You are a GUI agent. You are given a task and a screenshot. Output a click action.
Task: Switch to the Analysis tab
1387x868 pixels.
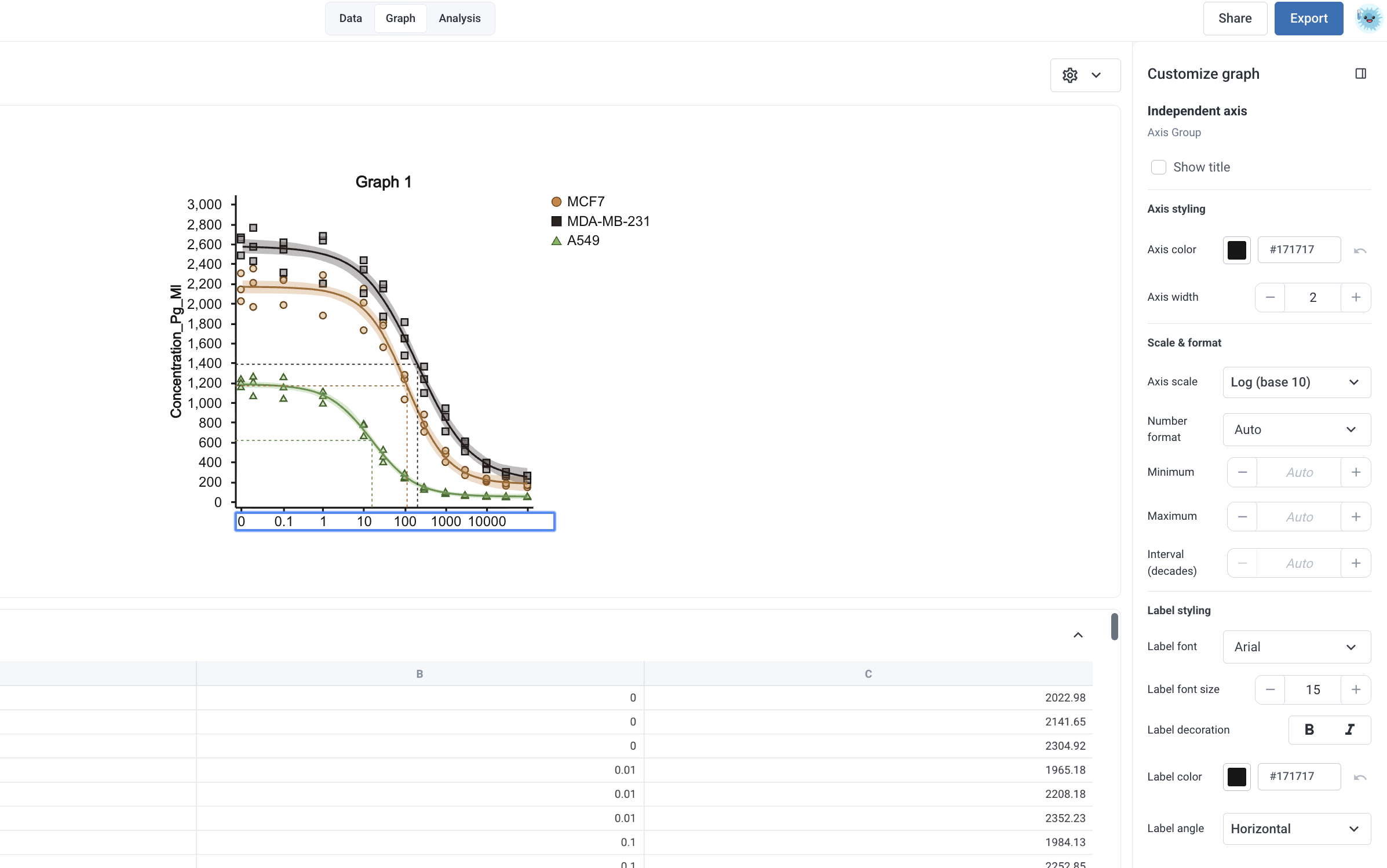(x=459, y=19)
